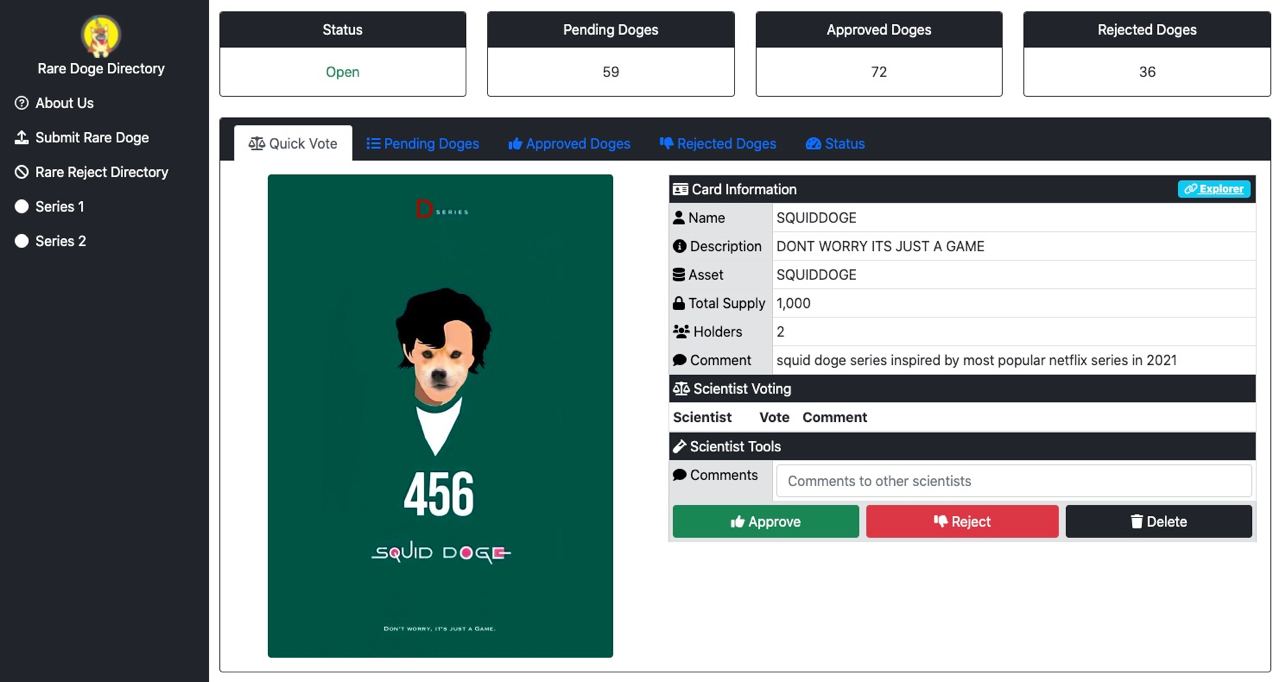Click the pencil icon beside Scientist Tools
The image size is (1280, 682).
(680, 446)
